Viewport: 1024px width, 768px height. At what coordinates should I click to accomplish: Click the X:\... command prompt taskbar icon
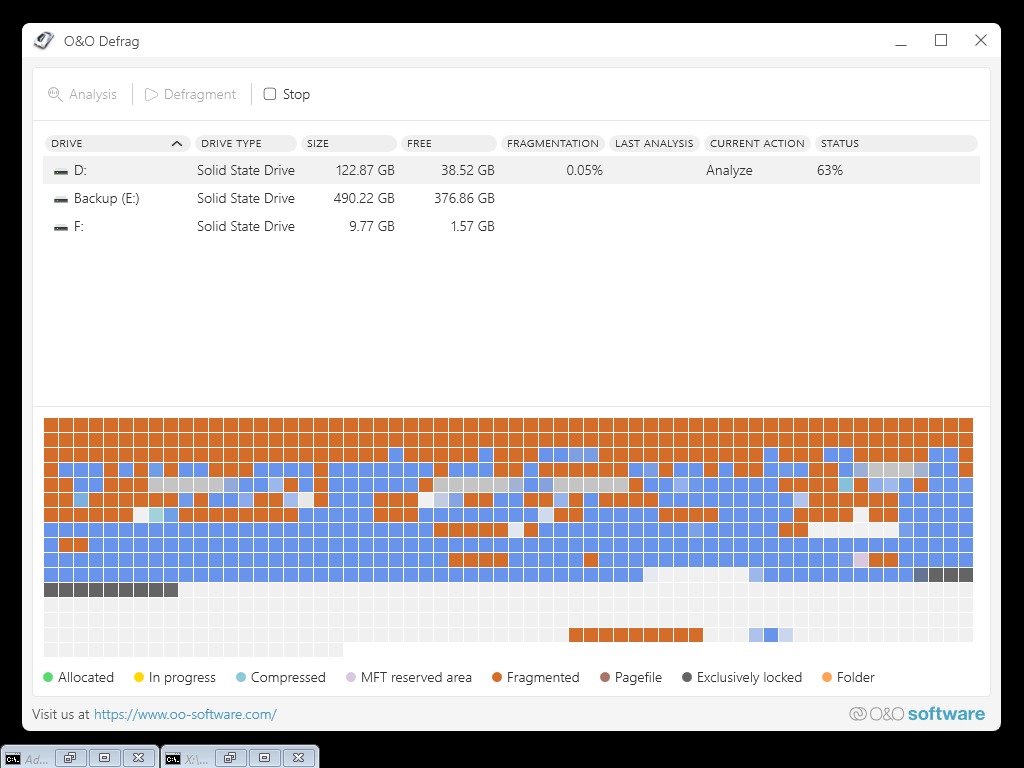[172, 759]
